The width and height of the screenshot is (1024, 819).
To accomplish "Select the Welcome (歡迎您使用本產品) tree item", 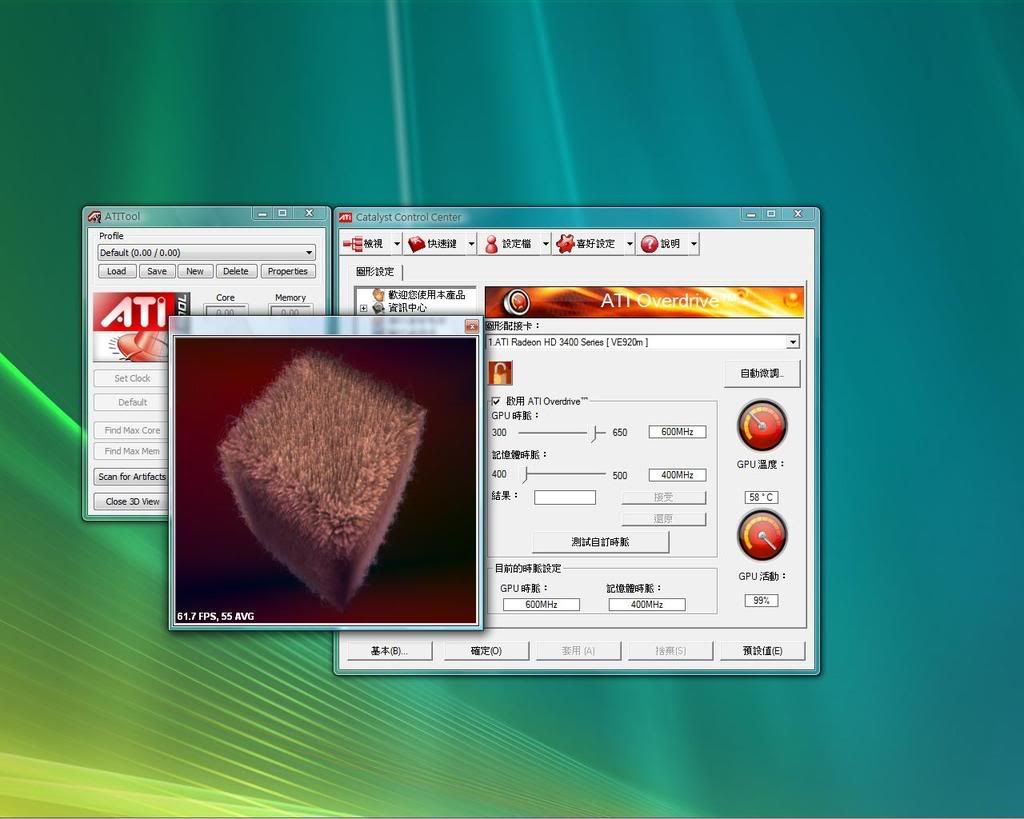I will click(x=426, y=295).
